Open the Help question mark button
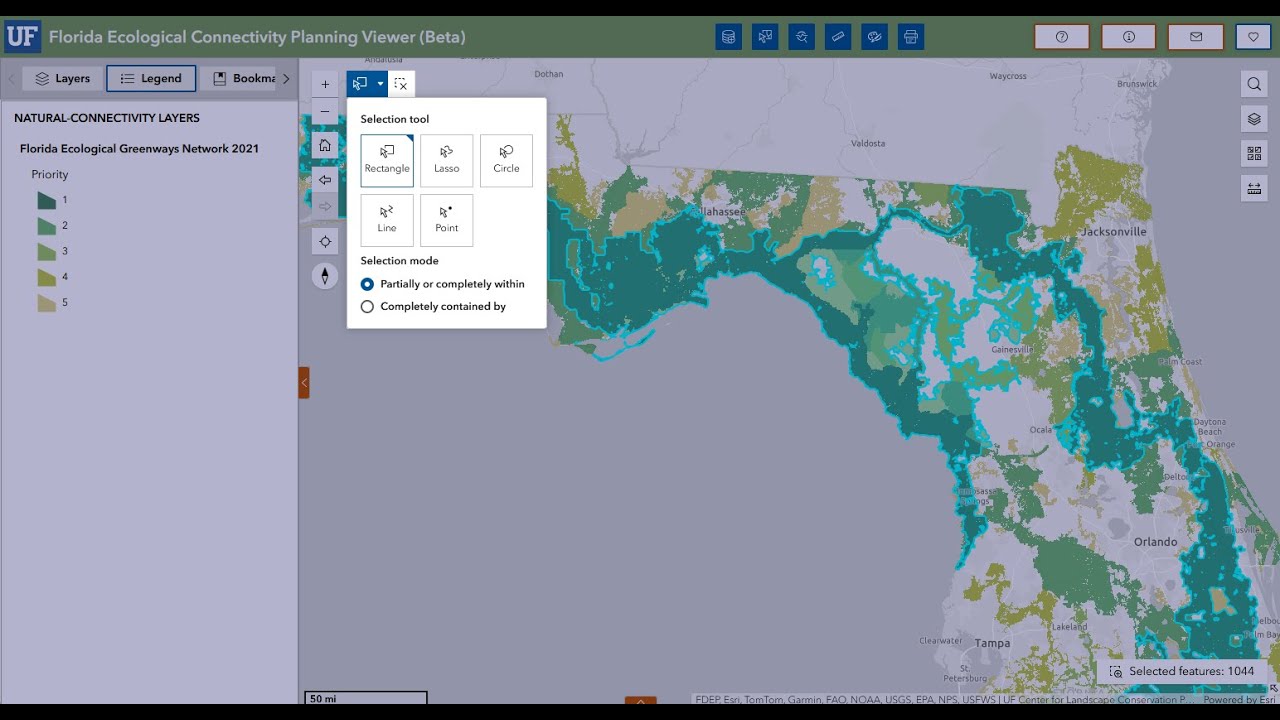The image size is (1280, 720). coord(1061,37)
